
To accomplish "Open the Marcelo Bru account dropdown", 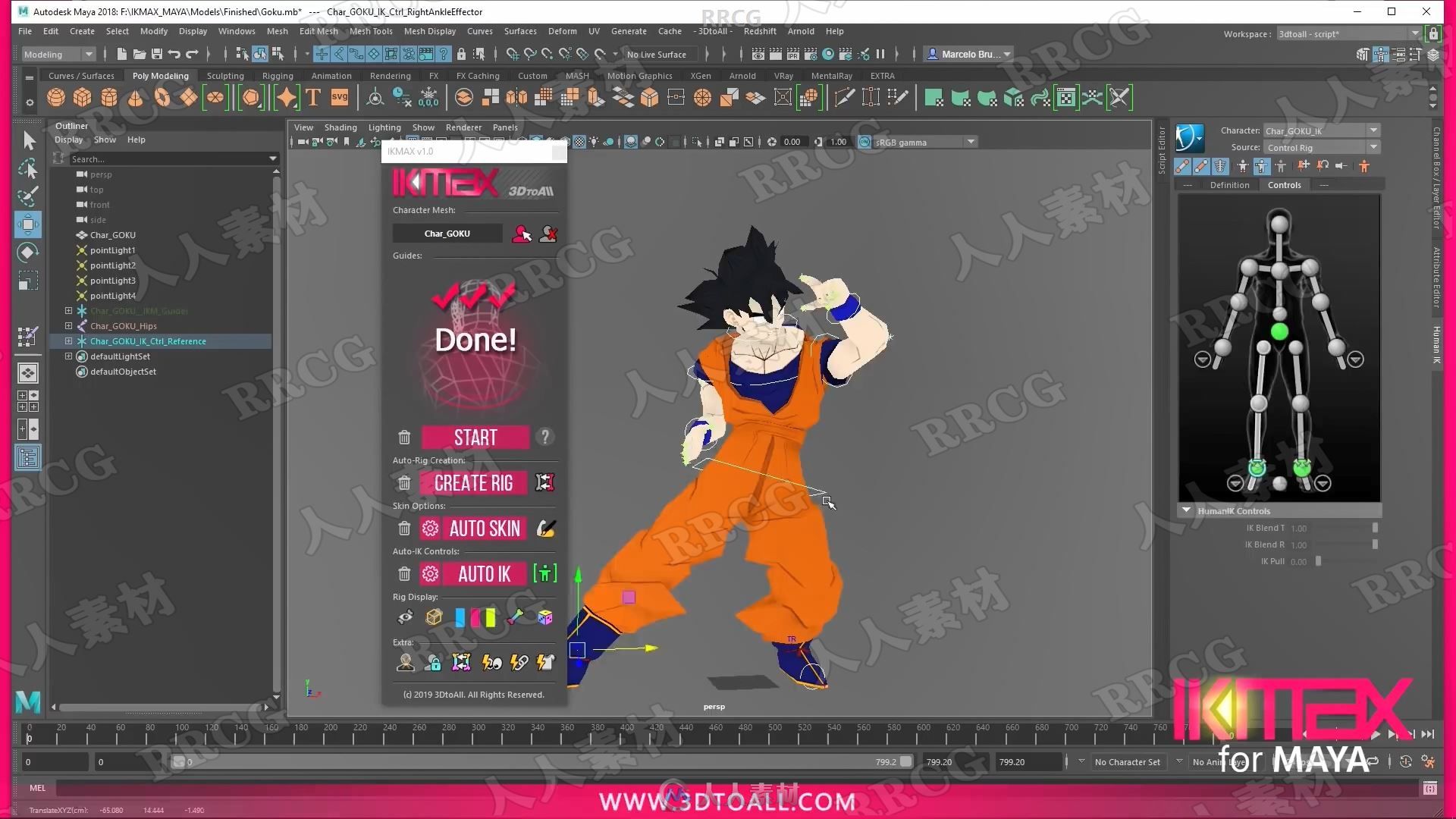I will [970, 54].
